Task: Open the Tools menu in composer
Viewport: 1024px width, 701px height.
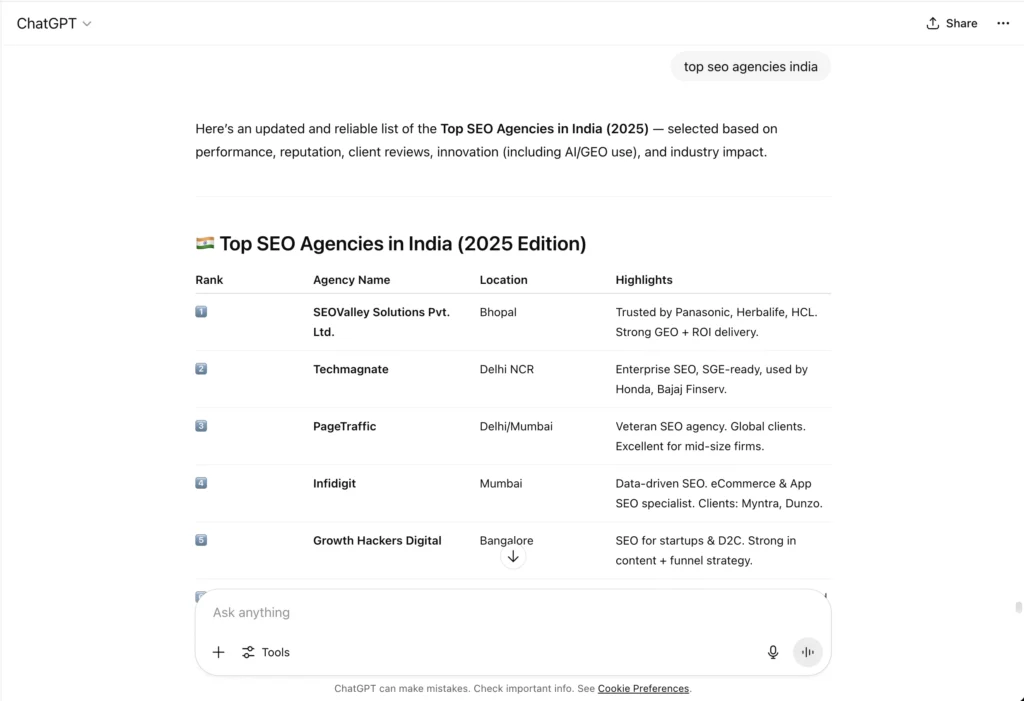Action: pos(266,652)
